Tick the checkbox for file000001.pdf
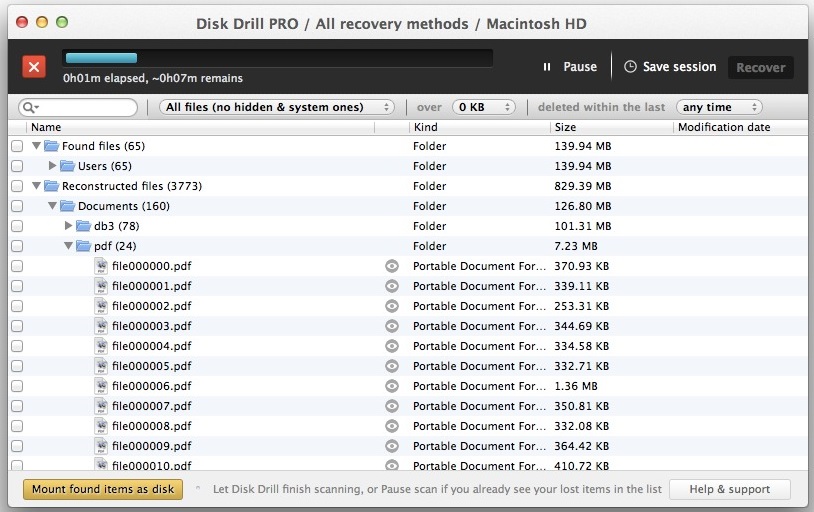The image size is (814, 512). 17,286
